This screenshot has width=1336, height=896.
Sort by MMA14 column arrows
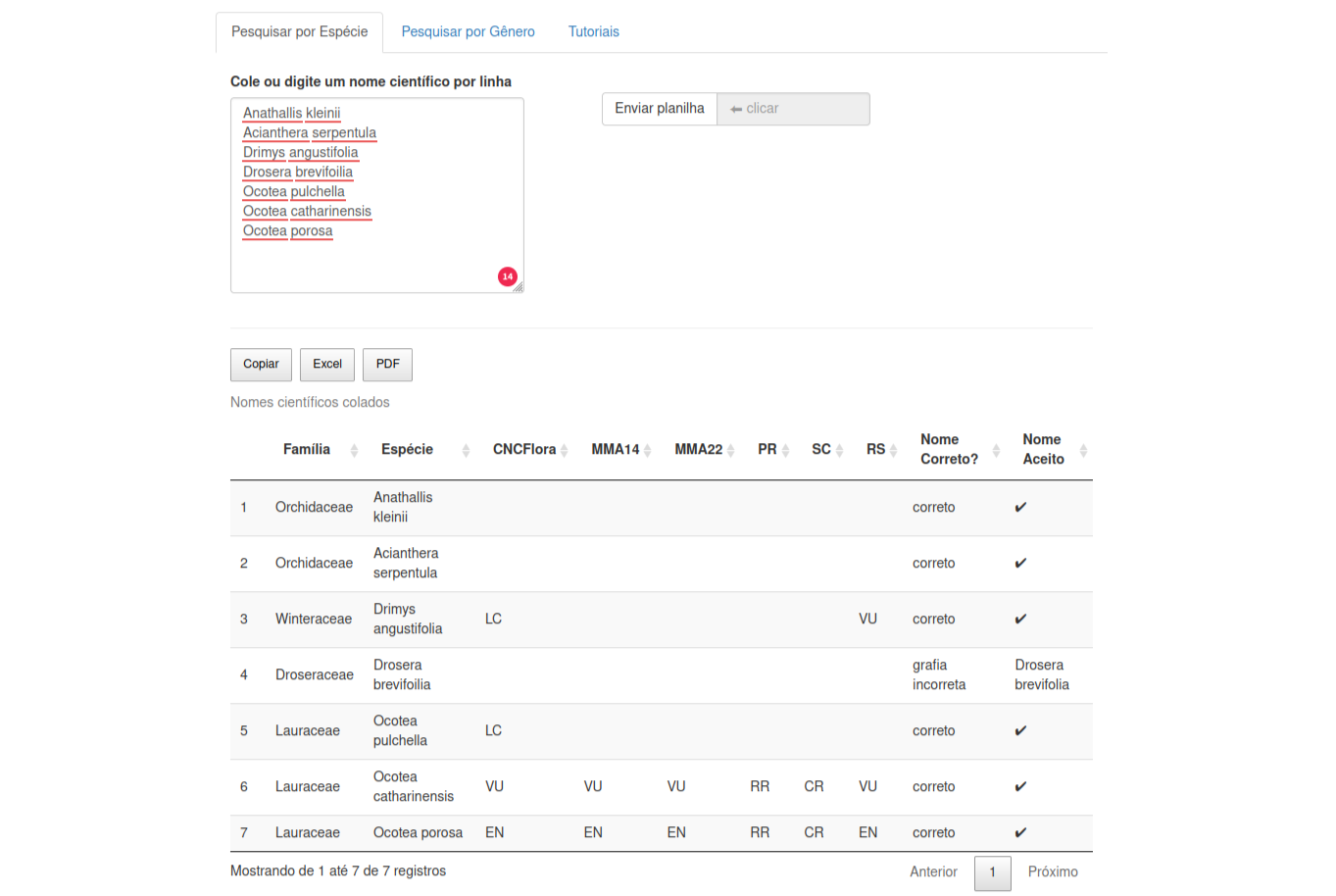tap(648, 450)
